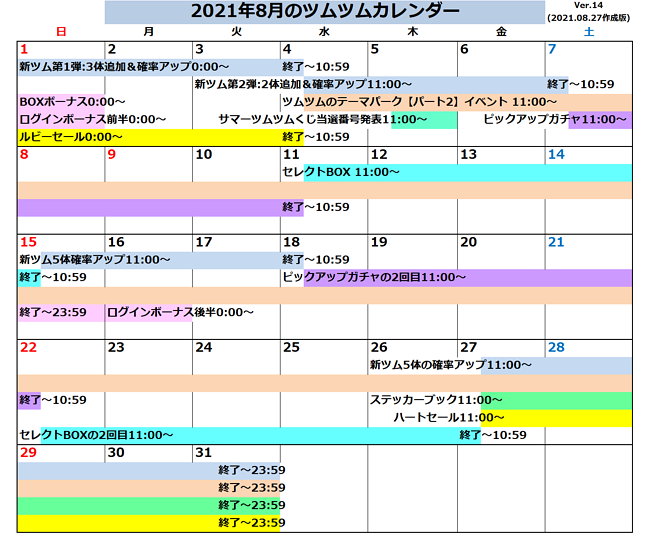
Task: Select the ログインボーナス前半 event
Action: point(92,120)
